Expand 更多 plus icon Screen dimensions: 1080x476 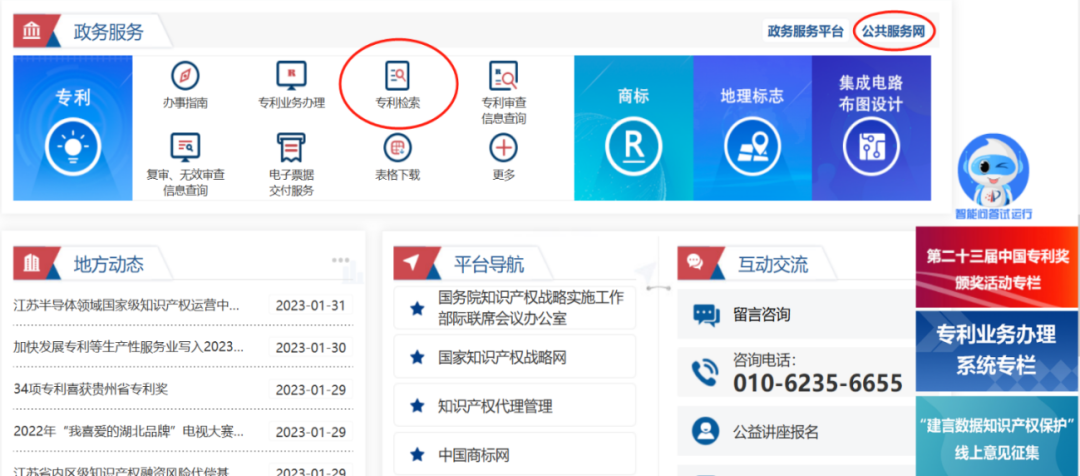pyautogui.click(x=503, y=148)
